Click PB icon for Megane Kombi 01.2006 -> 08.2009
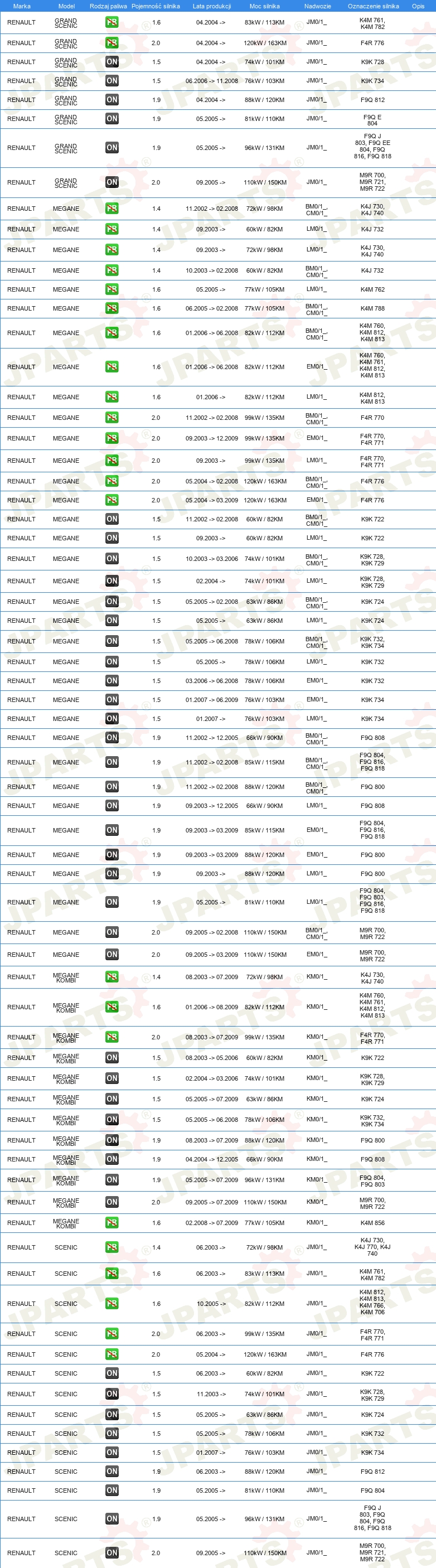 click(112, 1007)
